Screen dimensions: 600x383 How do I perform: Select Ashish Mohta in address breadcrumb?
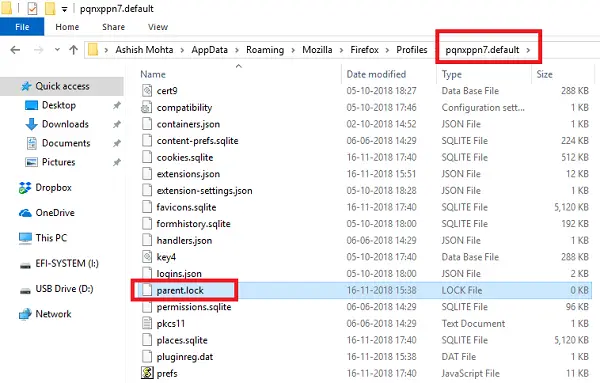tap(144, 50)
